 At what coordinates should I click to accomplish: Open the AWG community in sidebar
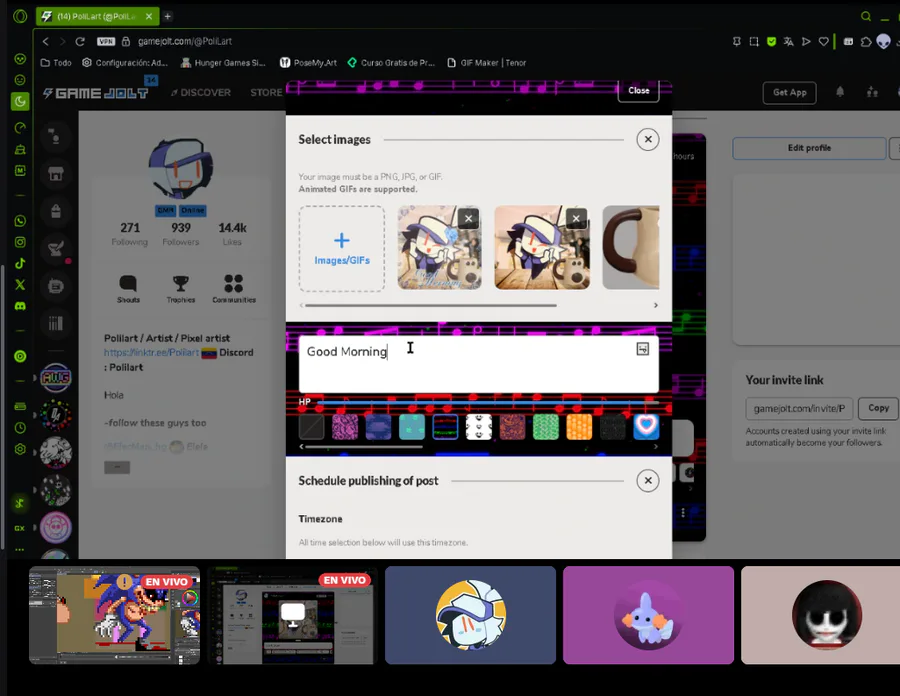point(56,378)
